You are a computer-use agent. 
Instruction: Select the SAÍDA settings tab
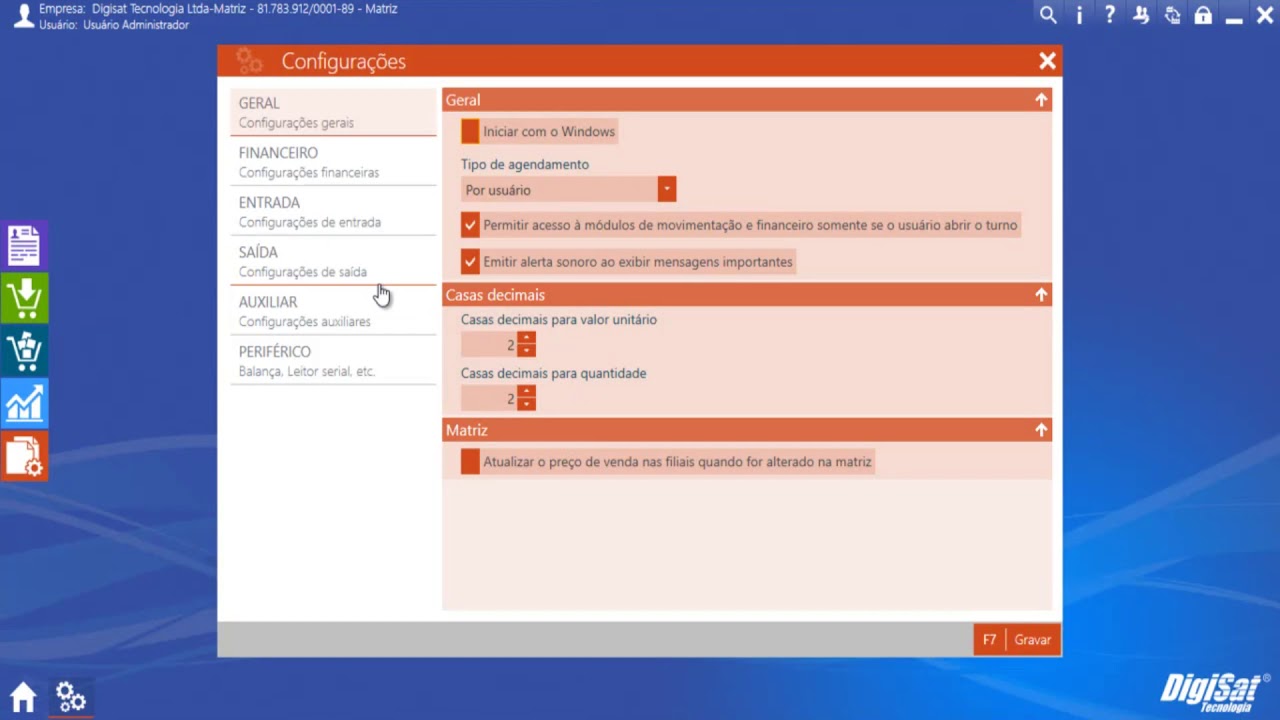click(x=333, y=261)
